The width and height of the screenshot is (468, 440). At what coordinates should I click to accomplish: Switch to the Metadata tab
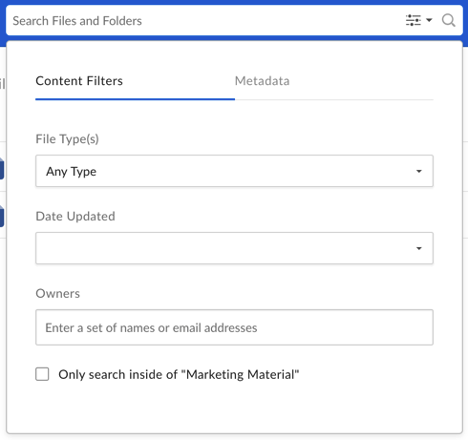coord(262,81)
